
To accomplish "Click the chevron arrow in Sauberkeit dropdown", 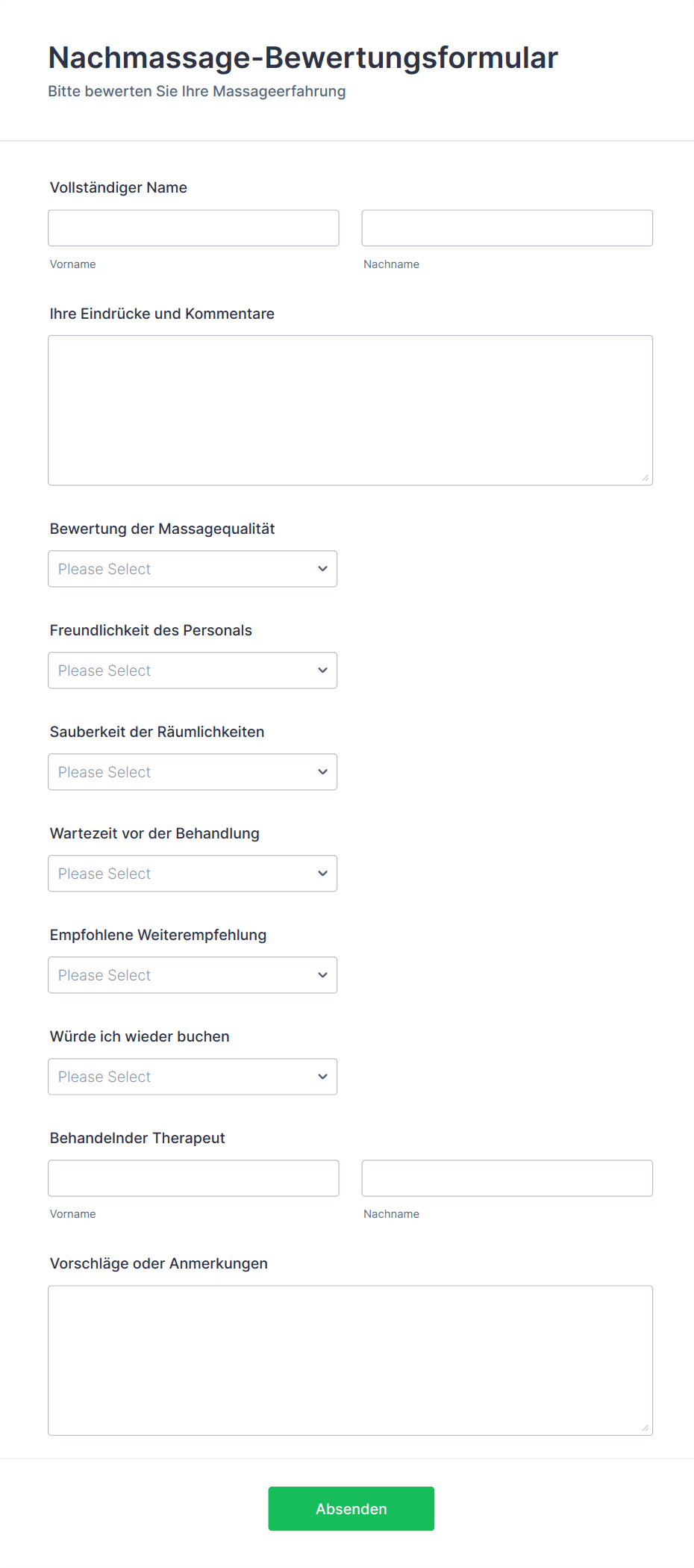I will tap(322, 772).
